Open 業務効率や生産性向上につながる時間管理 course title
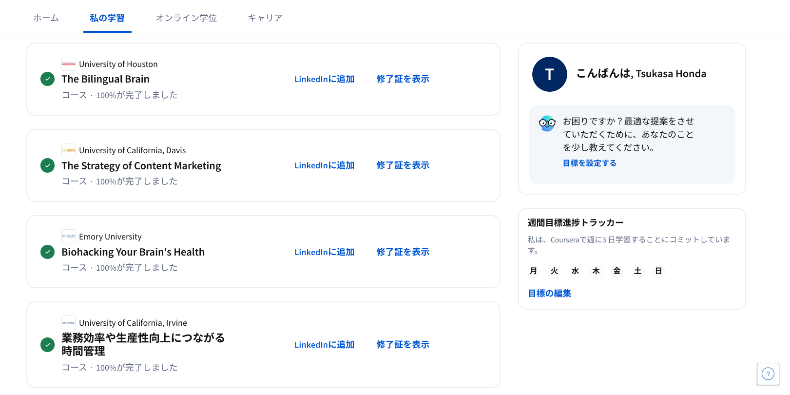Screen dimensions: 790x395 coord(143,344)
